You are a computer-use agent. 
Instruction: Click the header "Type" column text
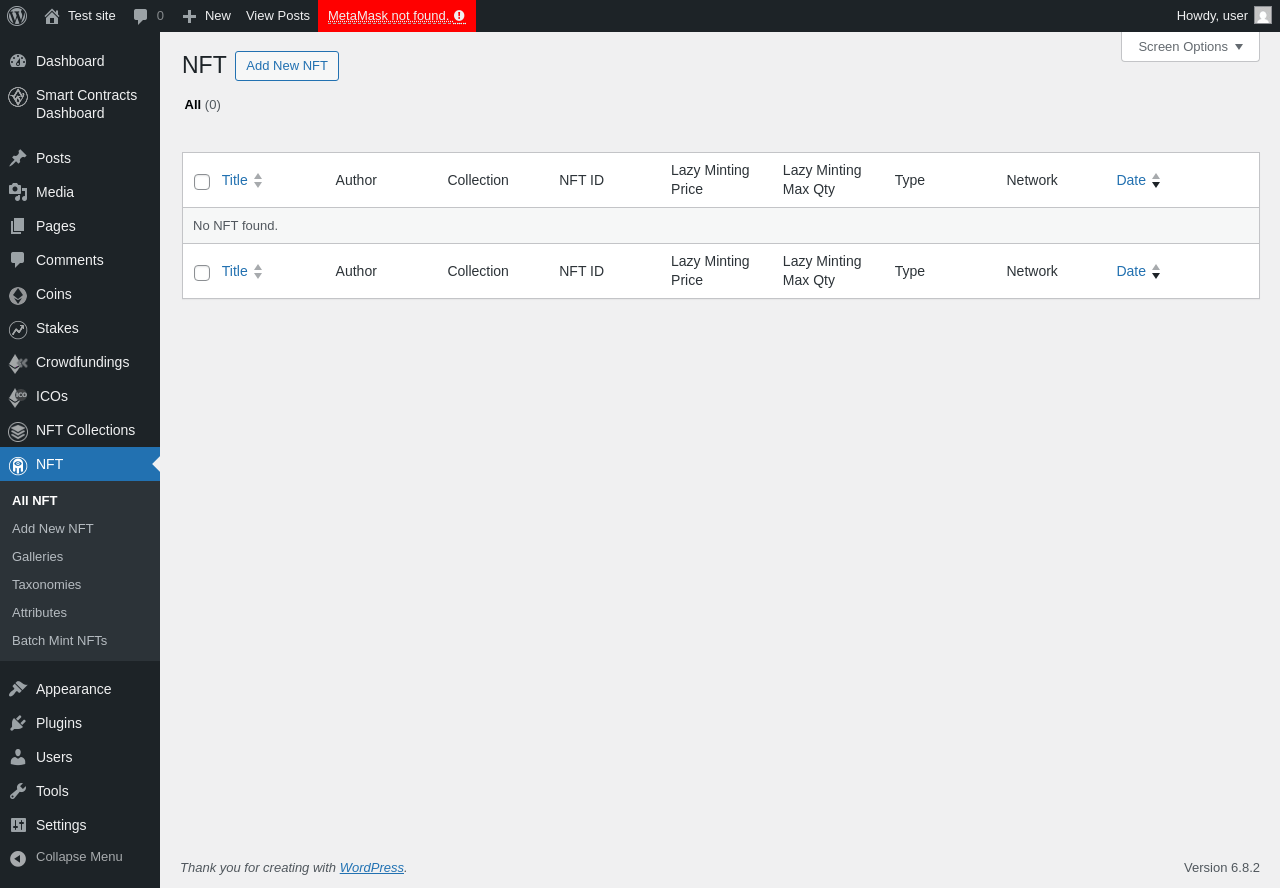point(910,180)
